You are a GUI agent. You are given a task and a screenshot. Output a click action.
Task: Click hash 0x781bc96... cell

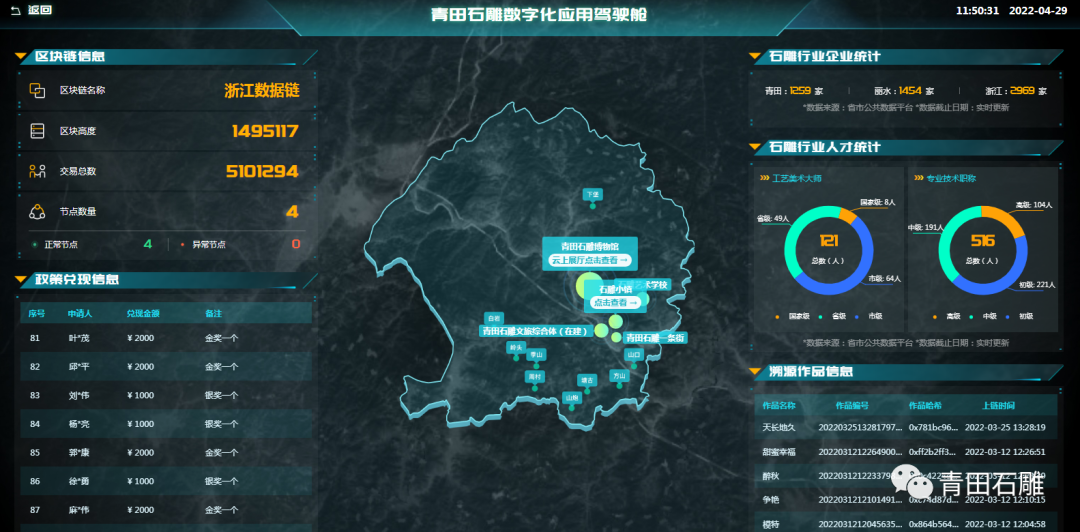pos(932,427)
